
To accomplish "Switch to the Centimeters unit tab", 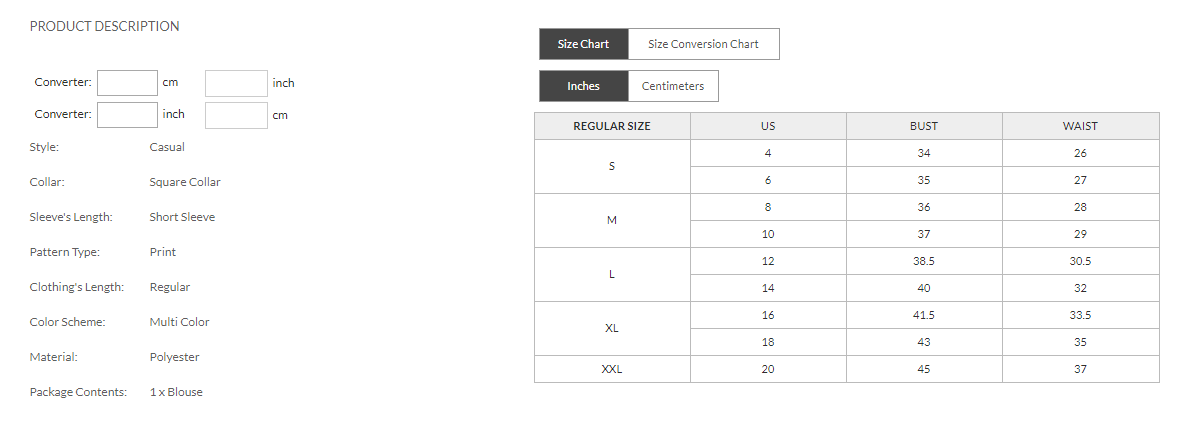I will 672,86.
